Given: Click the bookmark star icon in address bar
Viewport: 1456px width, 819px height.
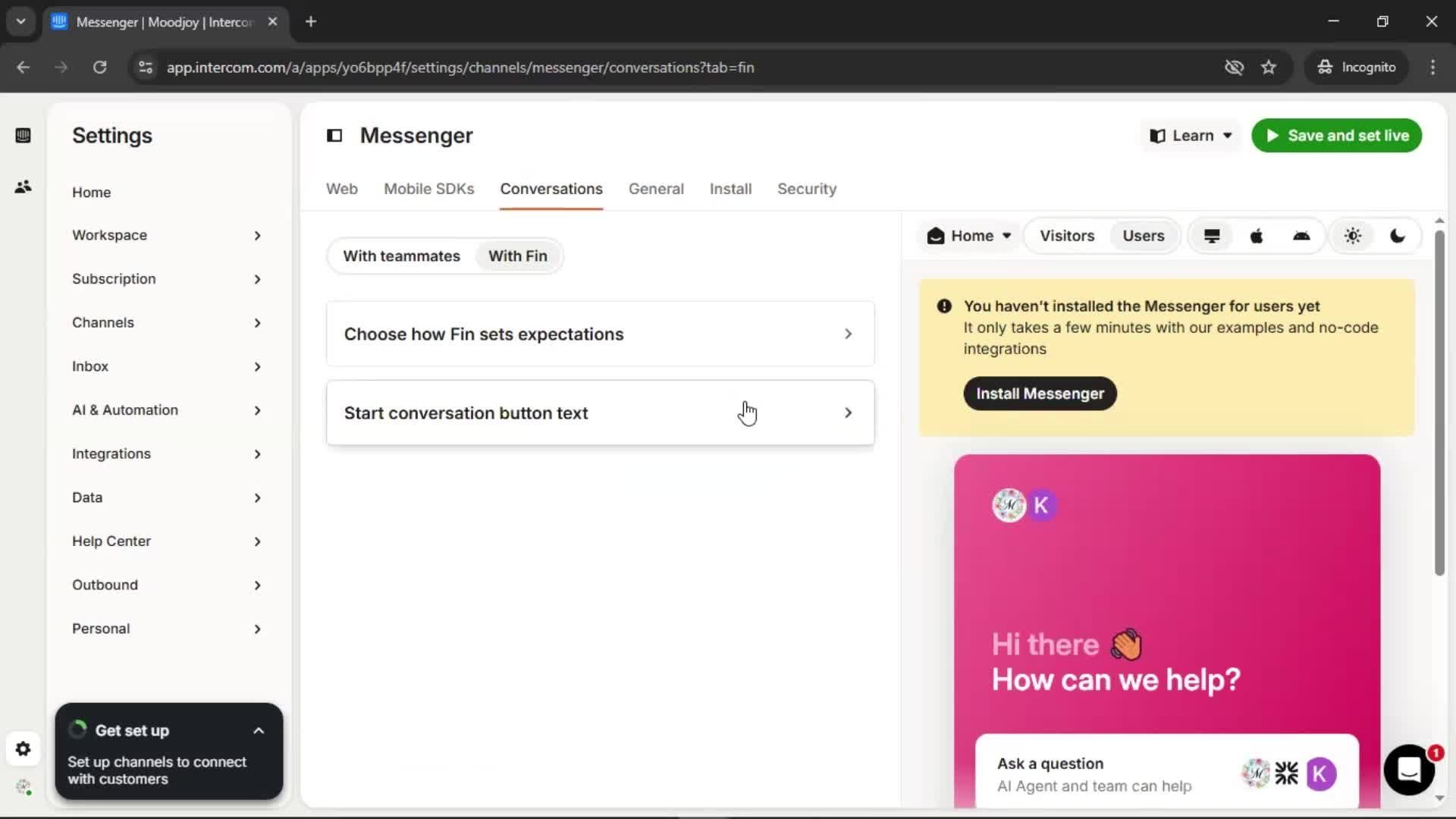Looking at the screenshot, I should 1269,67.
